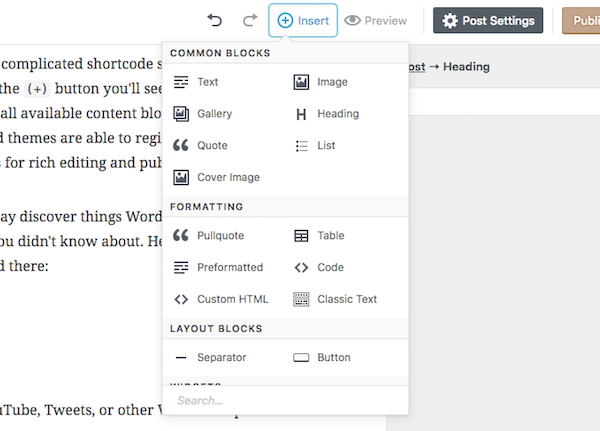Add a Custom HTML block
The width and height of the screenshot is (600, 431).
click(x=220, y=299)
